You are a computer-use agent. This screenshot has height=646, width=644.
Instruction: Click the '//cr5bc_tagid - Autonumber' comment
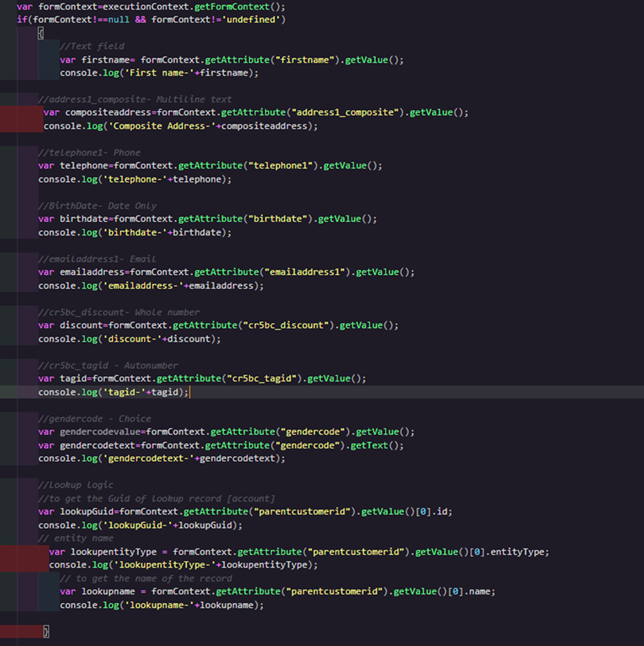click(x=108, y=365)
